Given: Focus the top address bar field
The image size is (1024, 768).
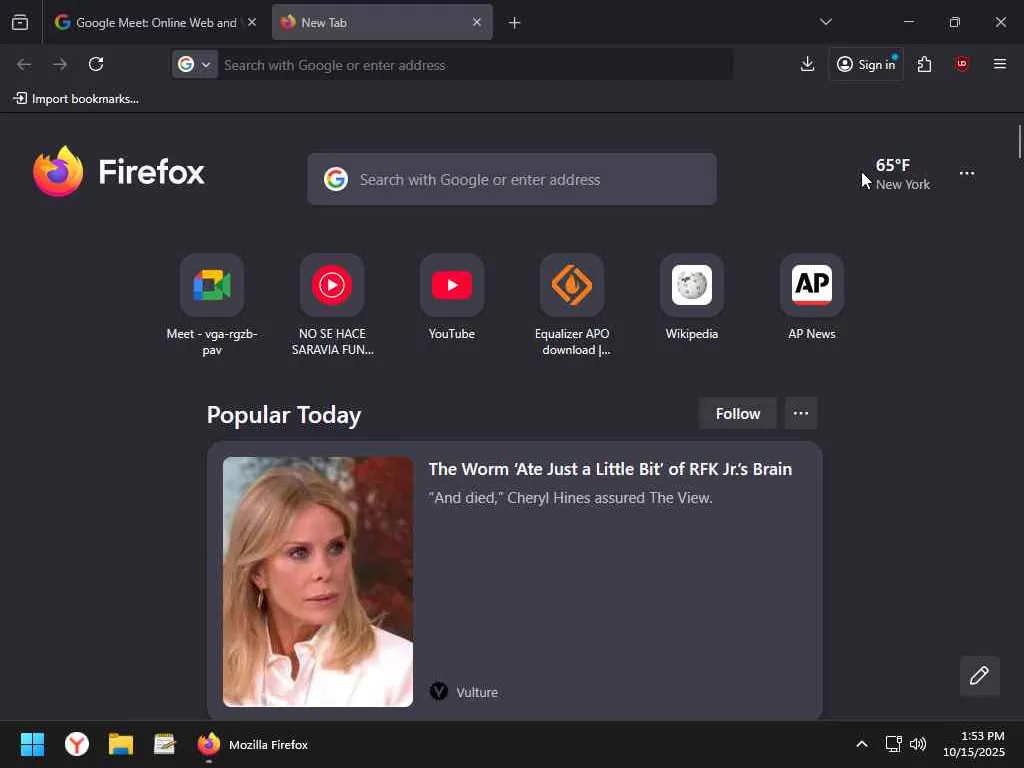Looking at the screenshot, I should tap(475, 65).
